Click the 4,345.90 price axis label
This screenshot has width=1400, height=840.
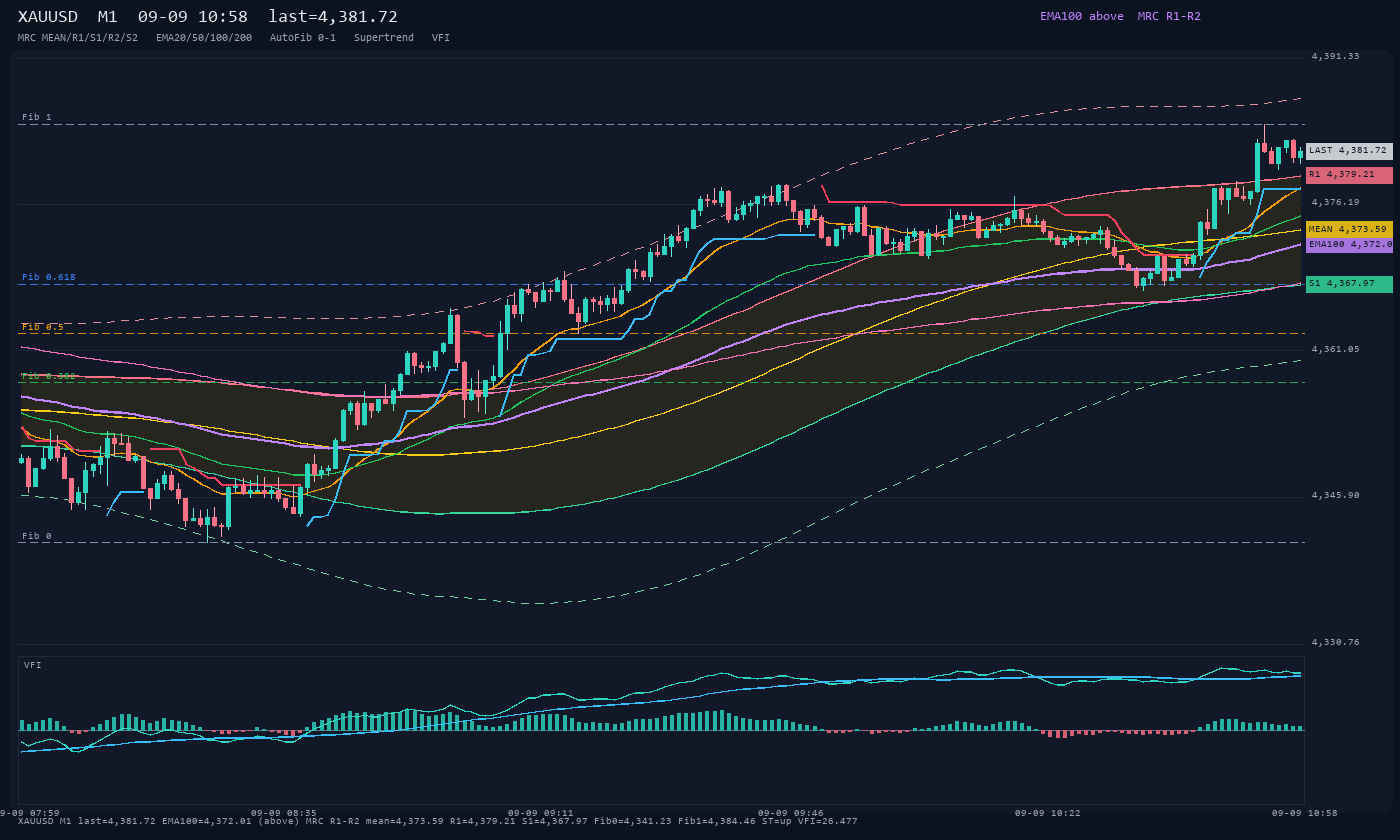1335,495
